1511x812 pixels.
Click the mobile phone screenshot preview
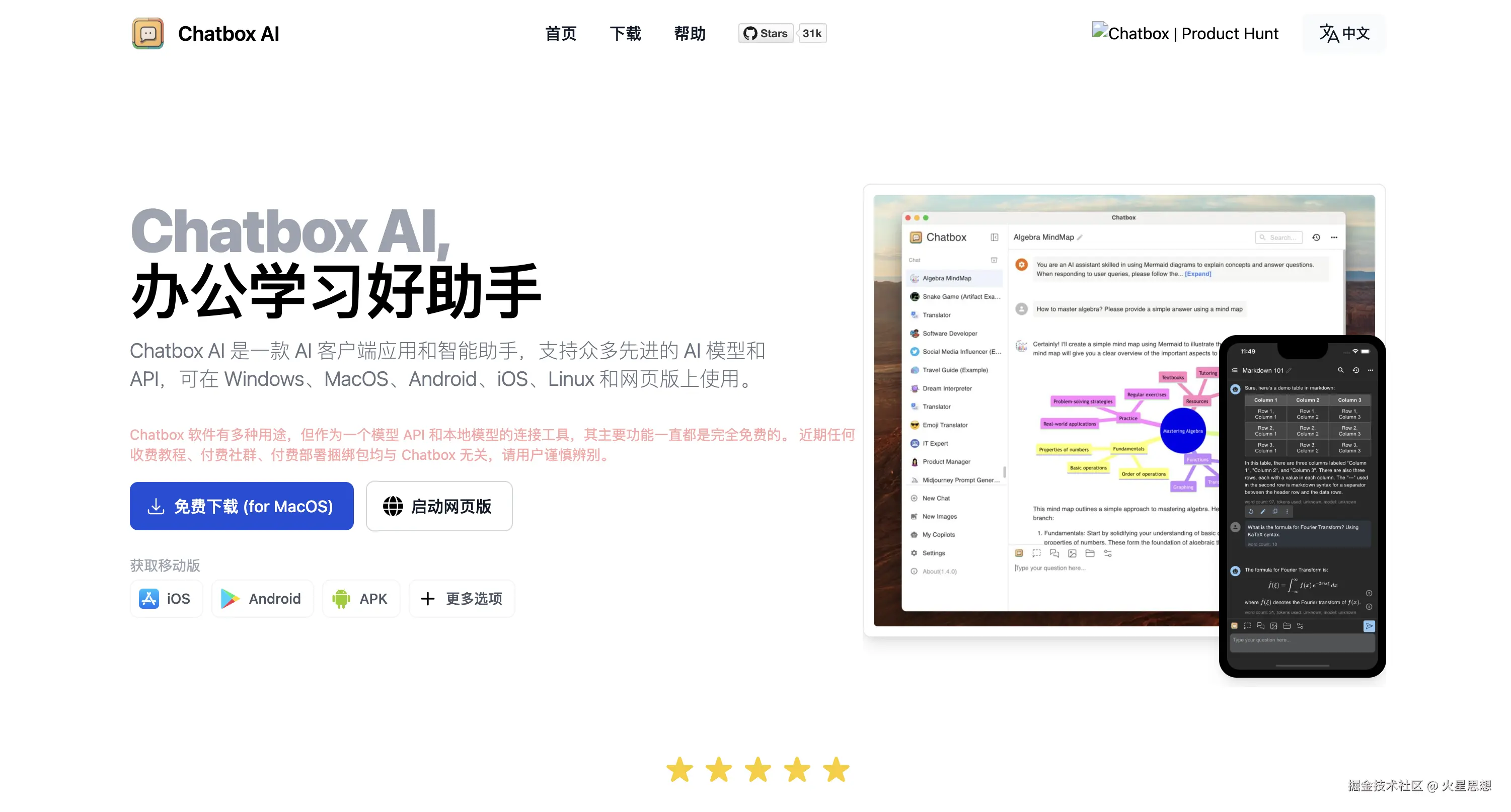point(1302,504)
